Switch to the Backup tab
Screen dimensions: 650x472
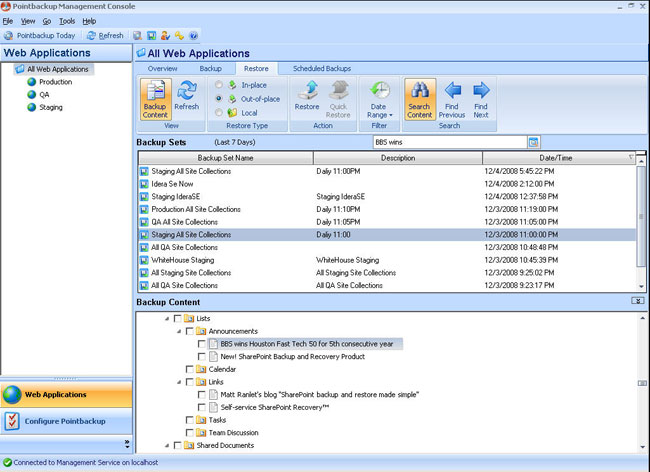coord(211,69)
